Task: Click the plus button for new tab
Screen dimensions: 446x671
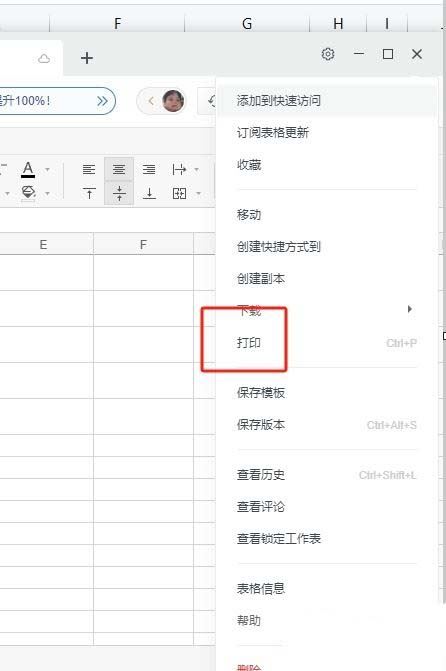Action: tap(87, 58)
